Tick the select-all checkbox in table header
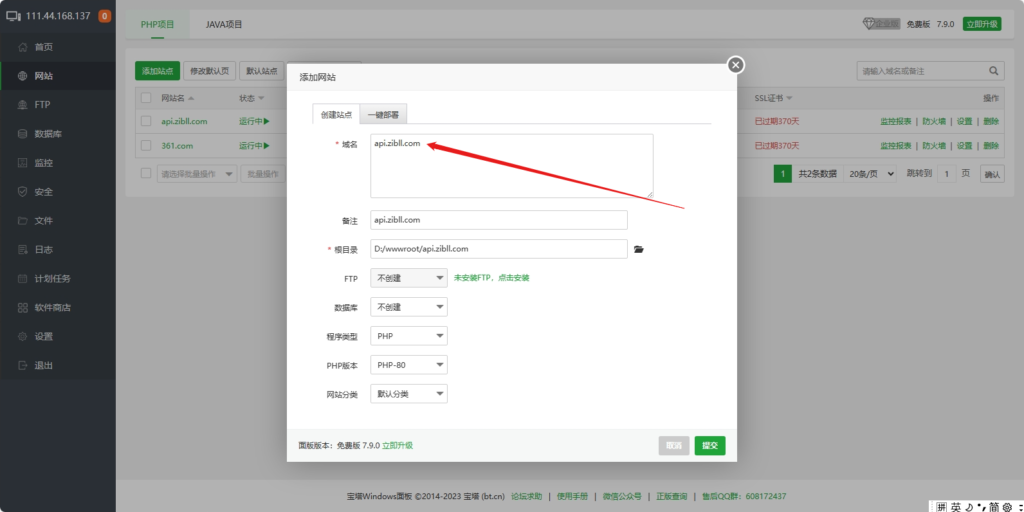The image size is (1024, 512). click(x=146, y=98)
